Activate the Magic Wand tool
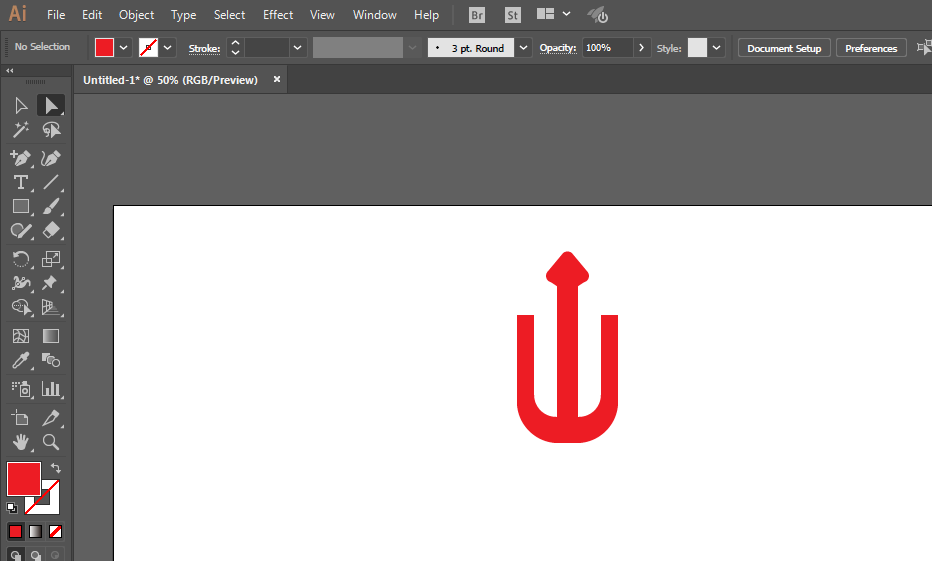The width and height of the screenshot is (932, 561). point(21,130)
